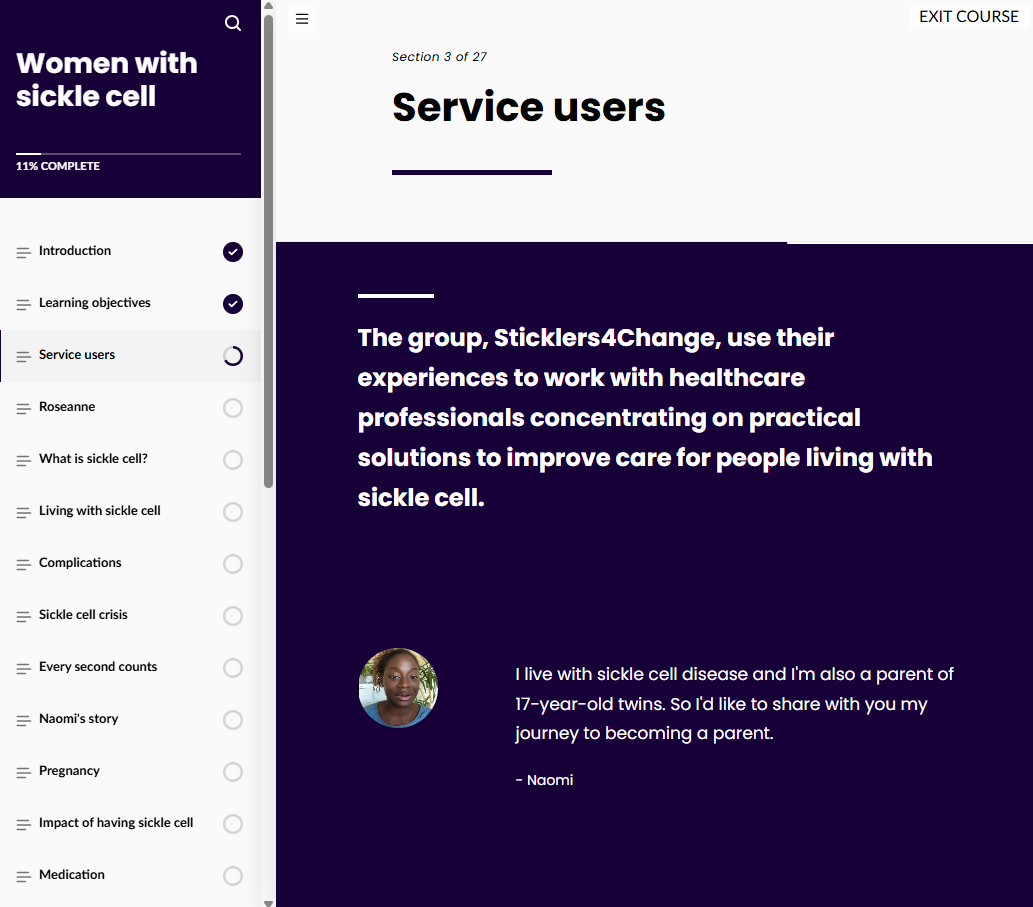Click the lines icon beside Service users

point(24,356)
